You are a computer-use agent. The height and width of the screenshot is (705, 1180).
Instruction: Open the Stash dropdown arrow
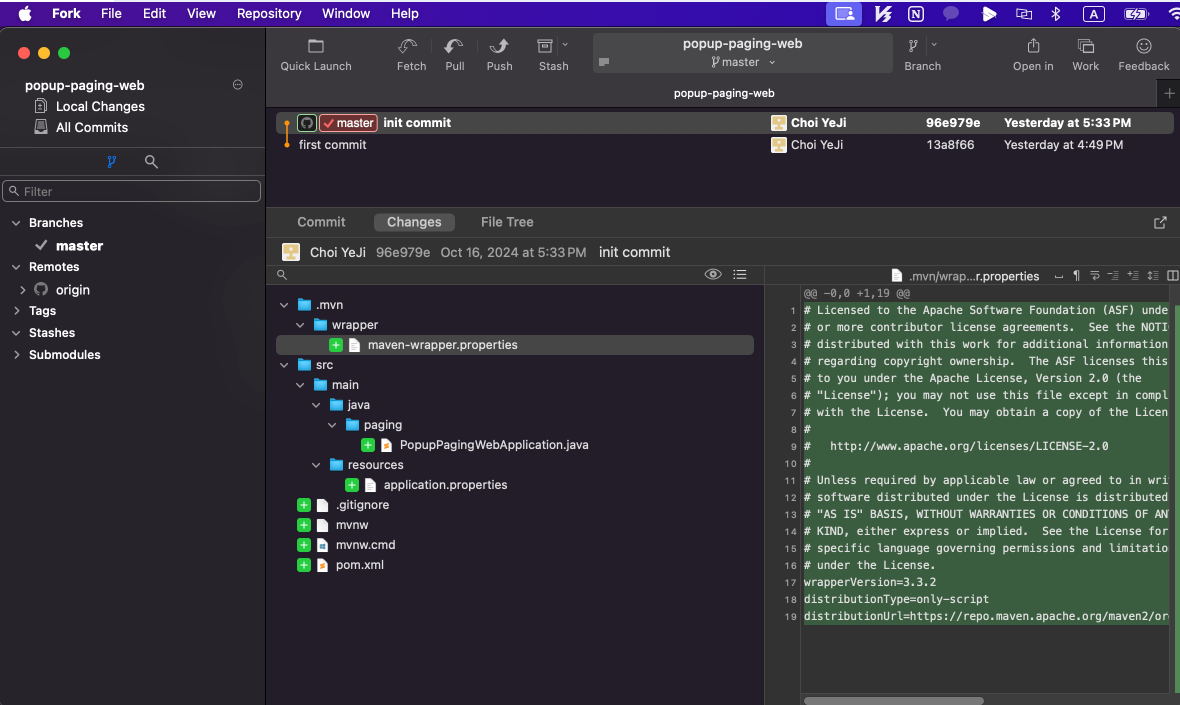[565, 45]
